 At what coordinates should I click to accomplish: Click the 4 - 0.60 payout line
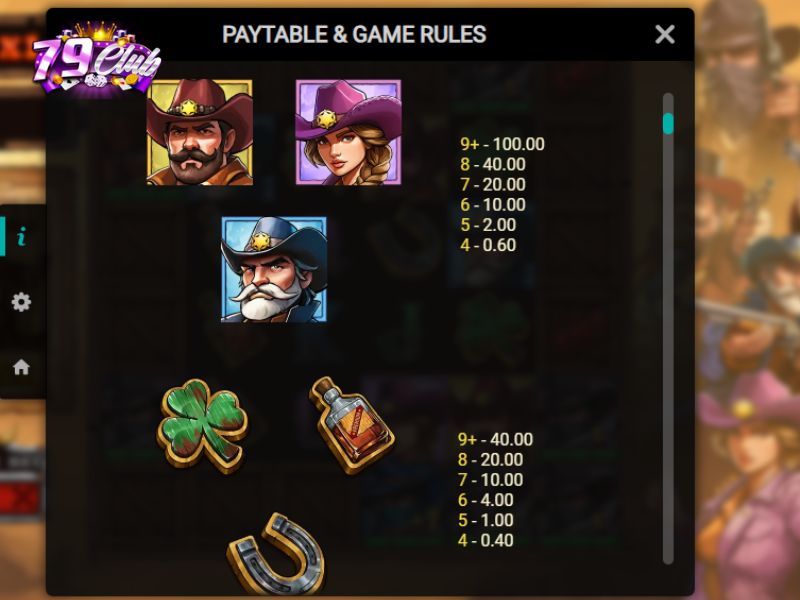point(488,245)
